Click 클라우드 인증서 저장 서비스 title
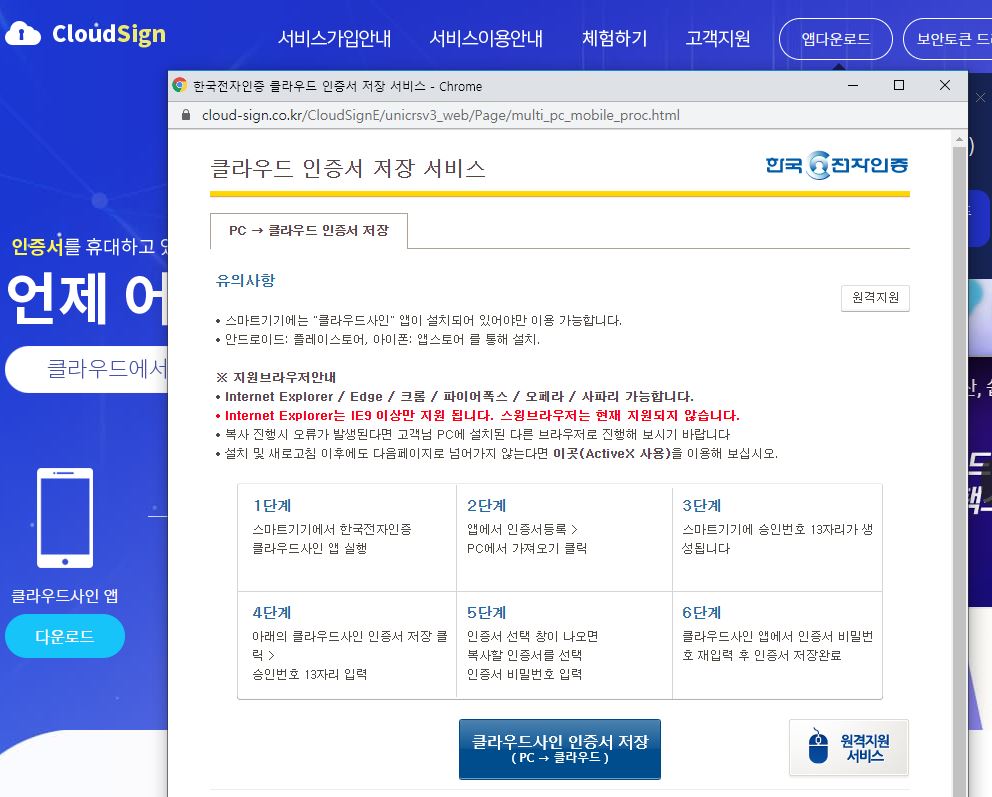 [348, 168]
